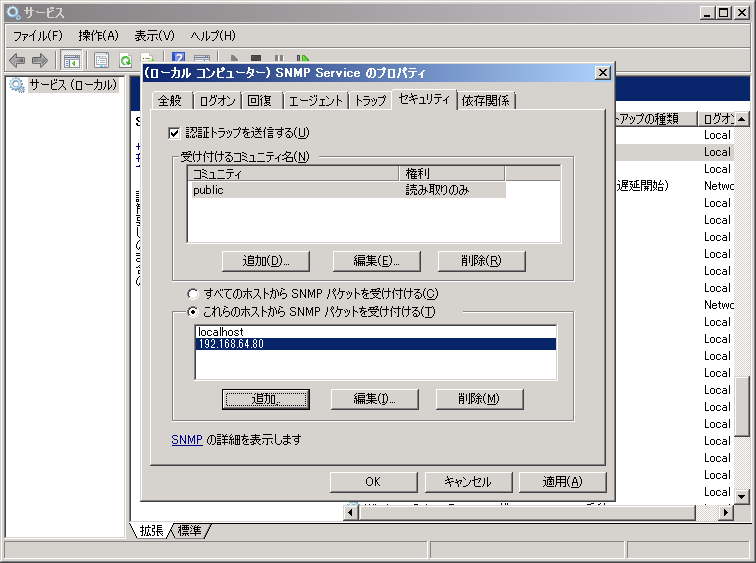Select サービス (ローカル) tree node
756x563 pixels.
(73, 85)
